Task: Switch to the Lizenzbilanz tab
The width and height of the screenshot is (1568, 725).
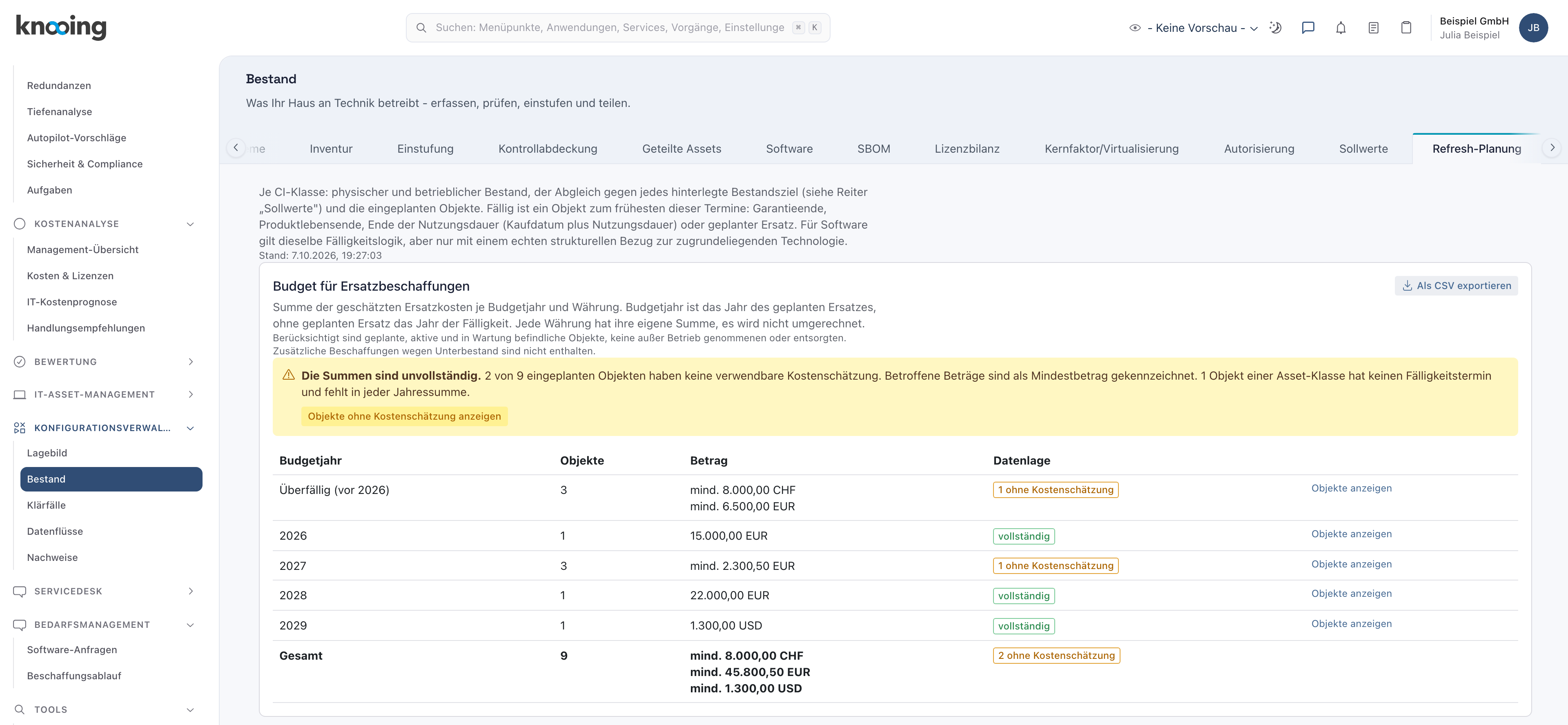Action: tap(967, 149)
